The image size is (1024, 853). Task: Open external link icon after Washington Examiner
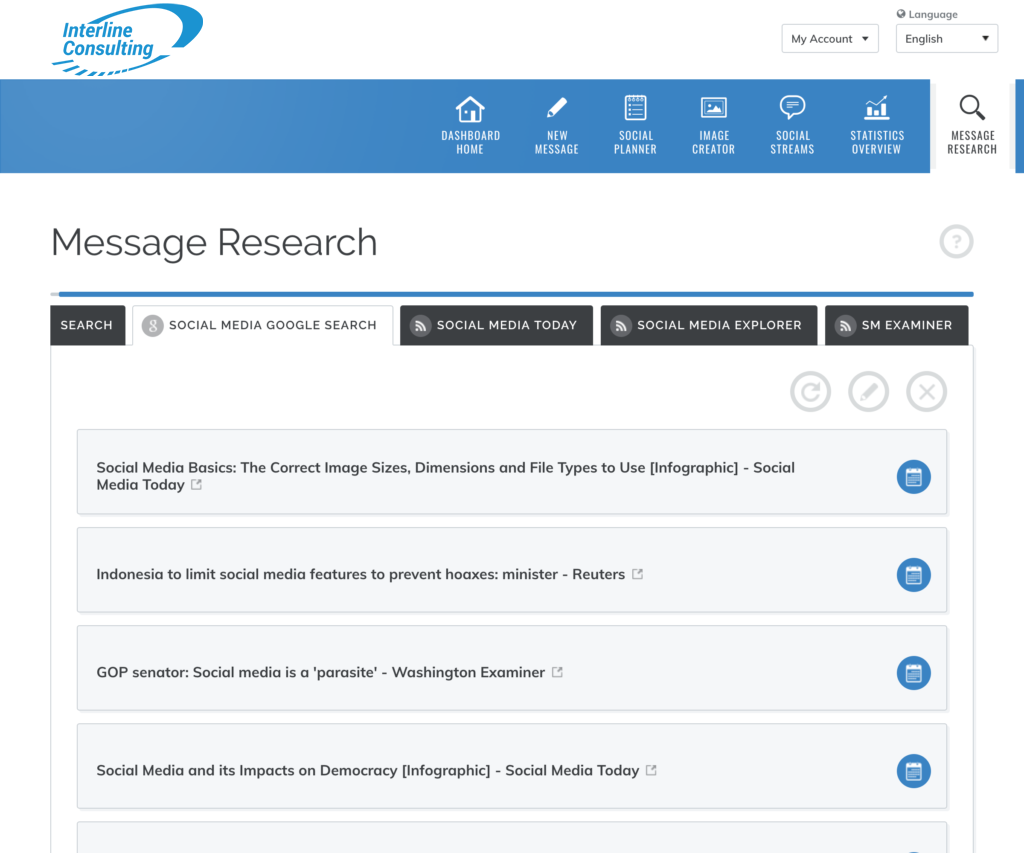pos(557,672)
